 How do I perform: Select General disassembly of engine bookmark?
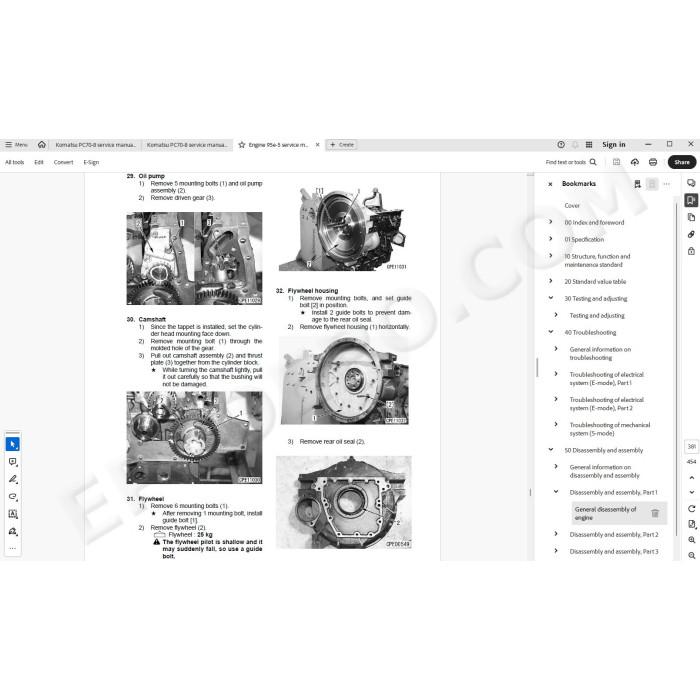tap(605, 513)
